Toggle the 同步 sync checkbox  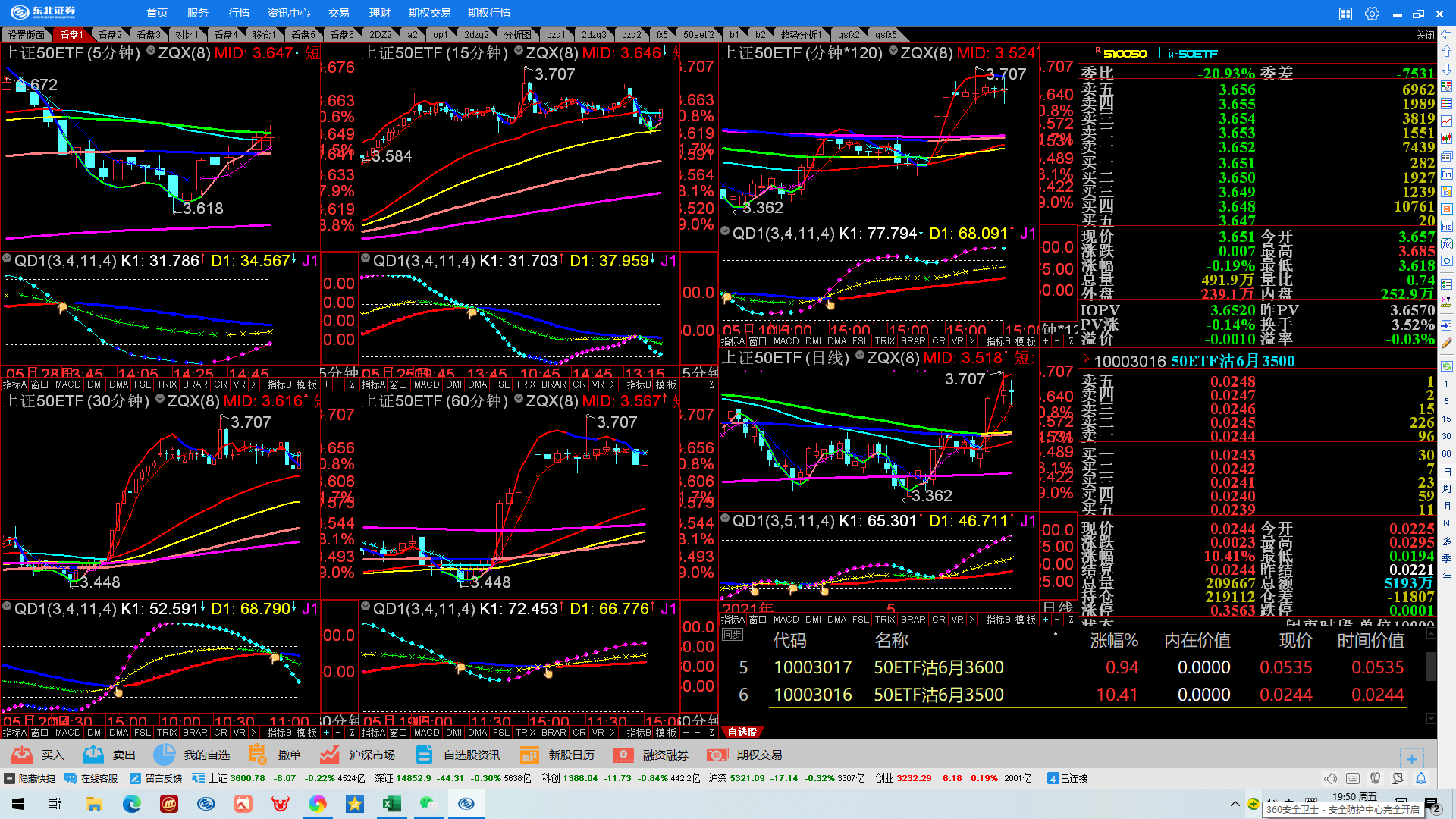[732, 635]
